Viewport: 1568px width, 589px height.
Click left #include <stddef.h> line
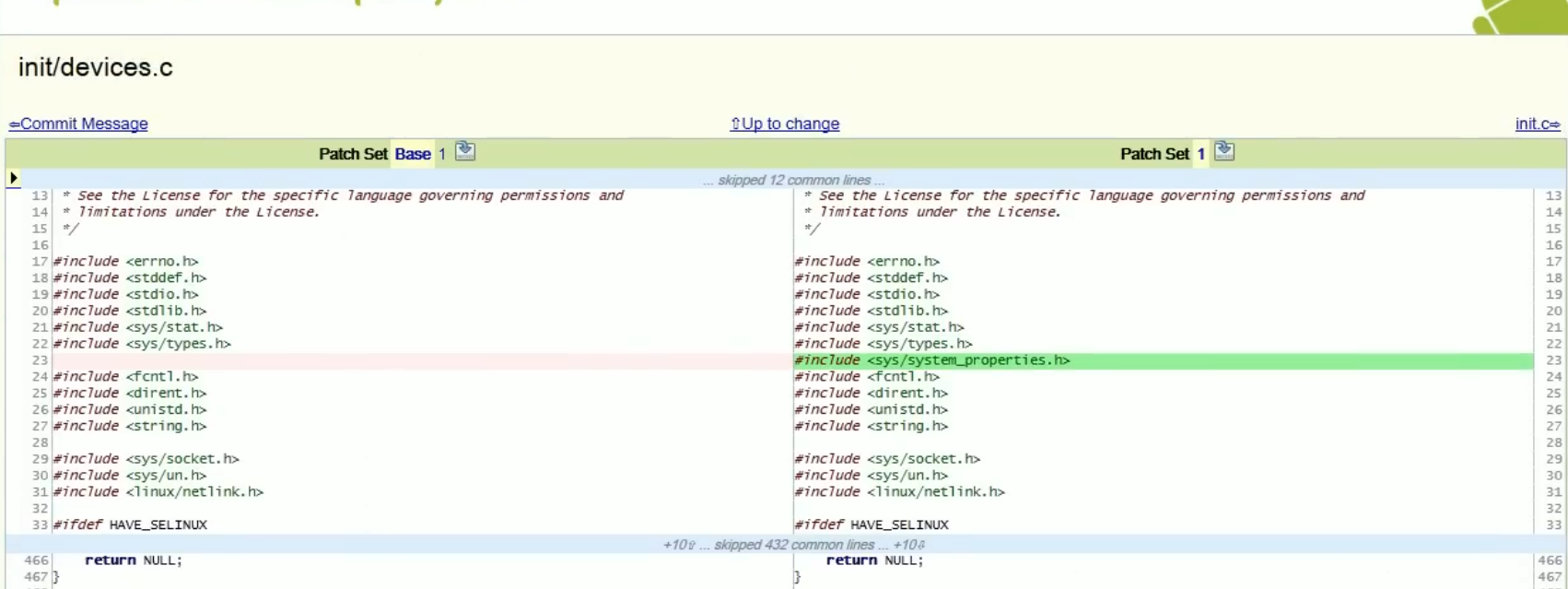pyautogui.click(x=130, y=278)
